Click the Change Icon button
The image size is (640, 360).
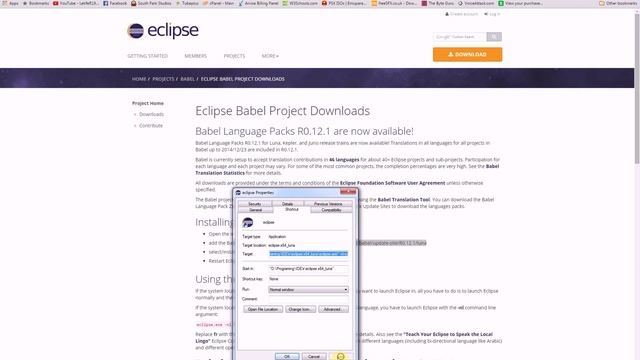[300, 309]
